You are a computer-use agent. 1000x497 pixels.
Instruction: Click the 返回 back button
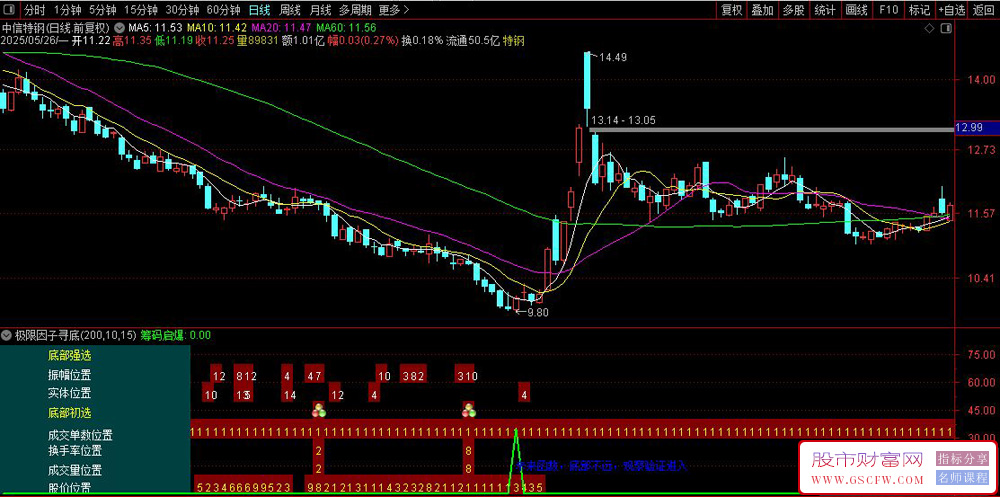tap(983, 10)
